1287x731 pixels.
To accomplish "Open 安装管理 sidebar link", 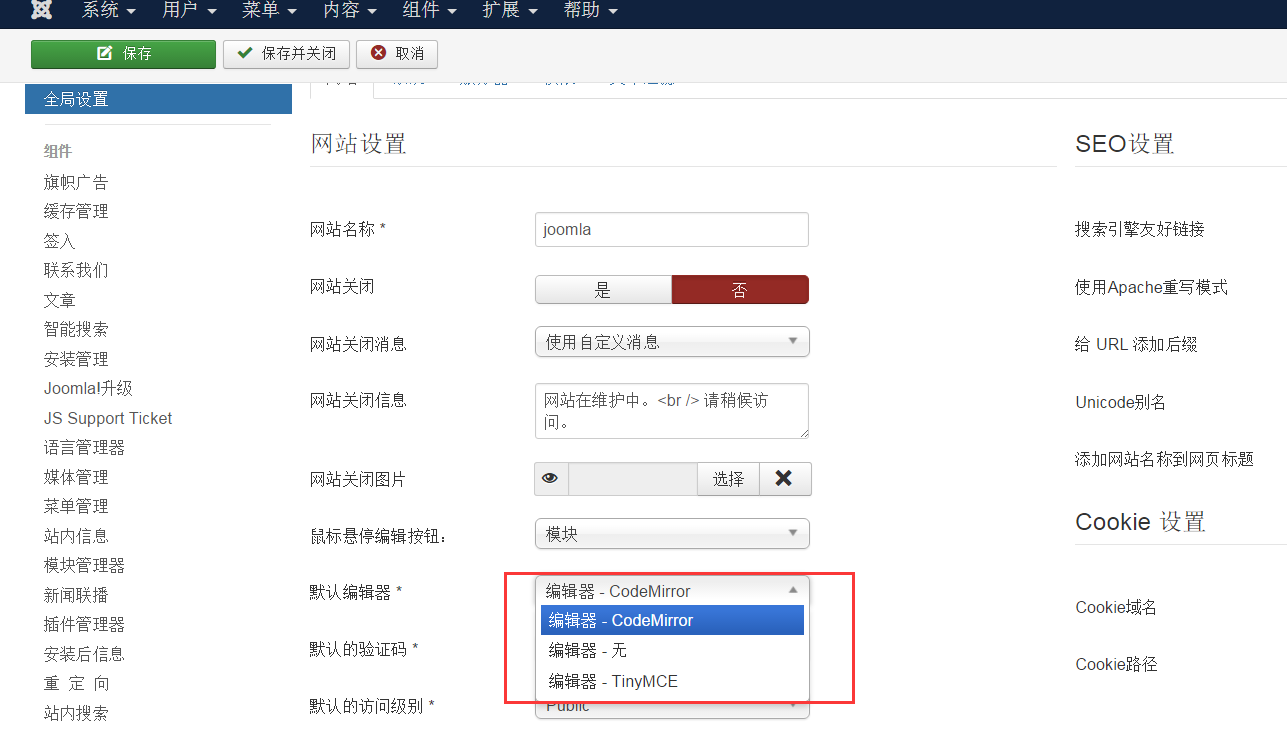I will coord(76,359).
